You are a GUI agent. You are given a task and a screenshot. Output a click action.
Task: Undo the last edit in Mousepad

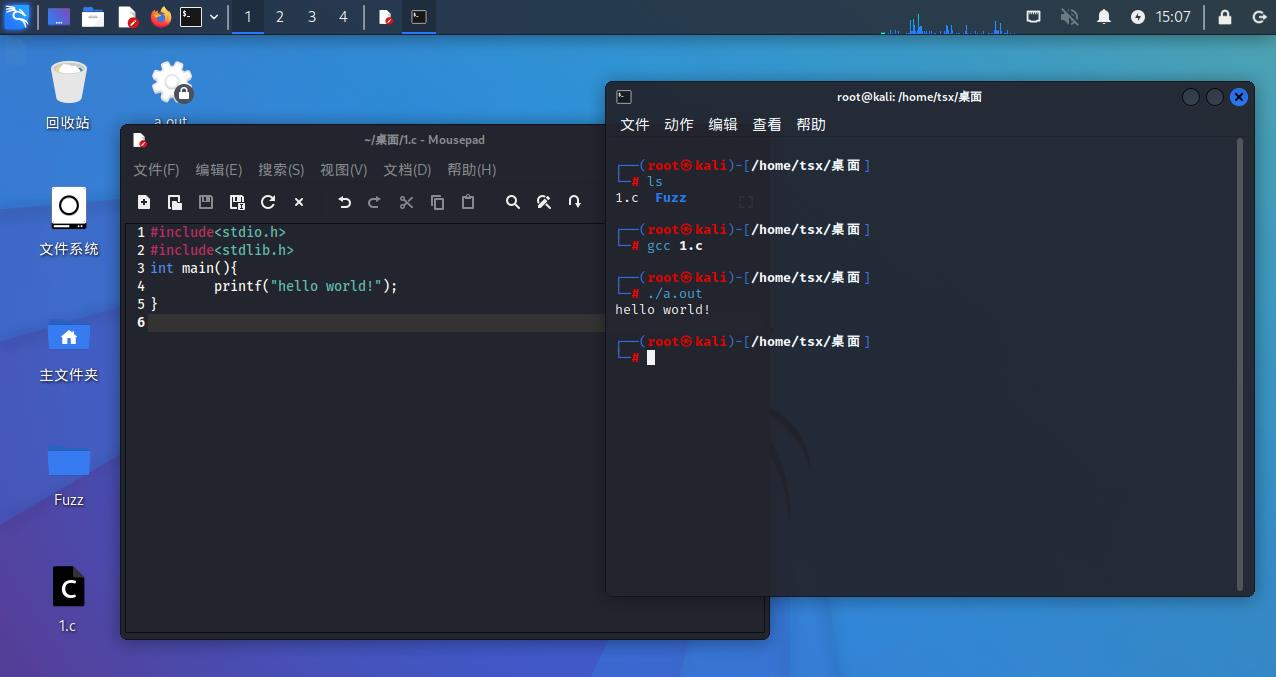tap(344, 202)
